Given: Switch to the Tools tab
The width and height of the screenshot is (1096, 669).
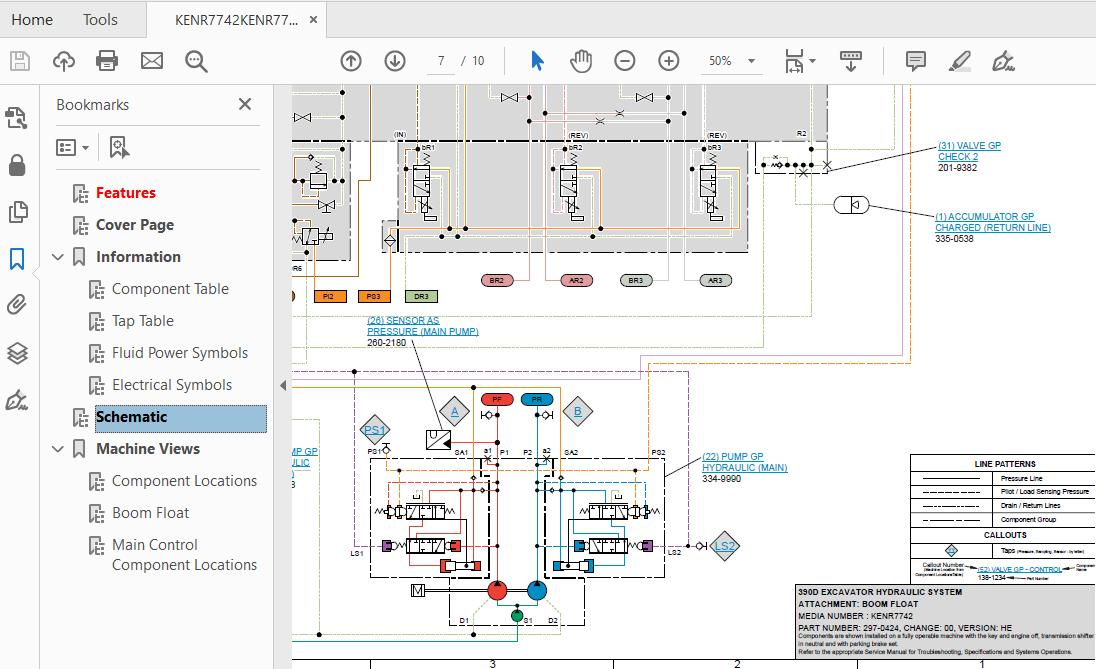Looking at the screenshot, I should pos(100,20).
